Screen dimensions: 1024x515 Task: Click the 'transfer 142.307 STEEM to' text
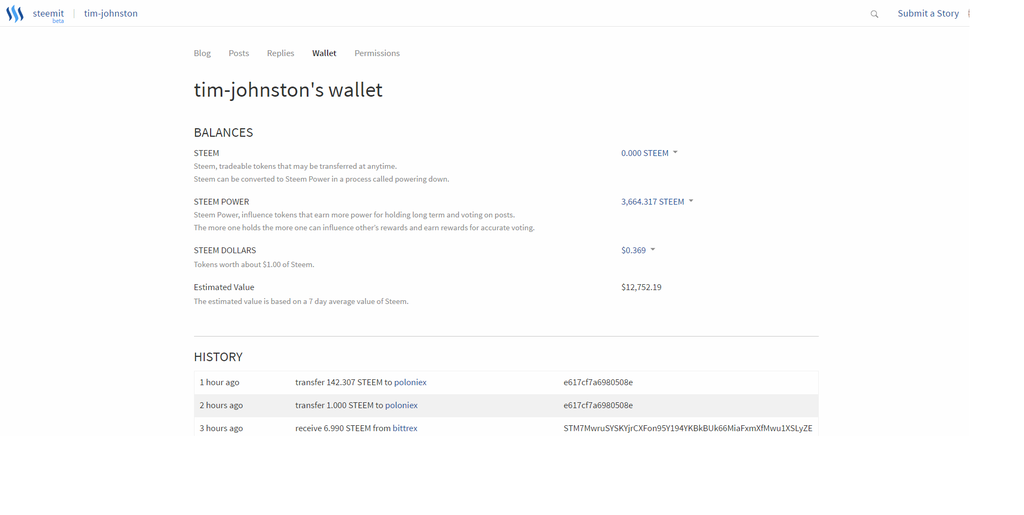point(344,382)
